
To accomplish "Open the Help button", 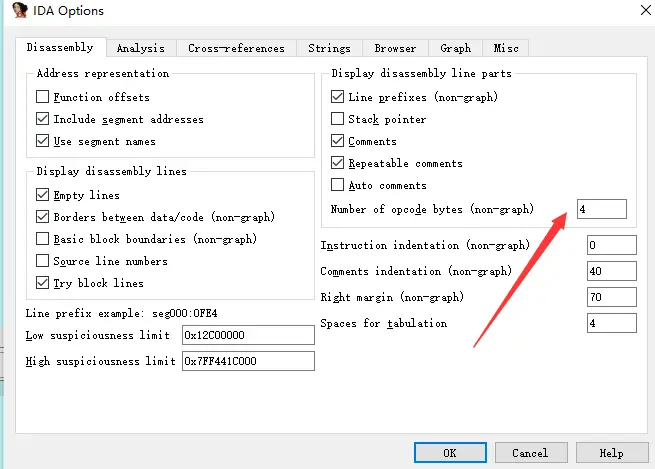I will [x=612, y=453].
